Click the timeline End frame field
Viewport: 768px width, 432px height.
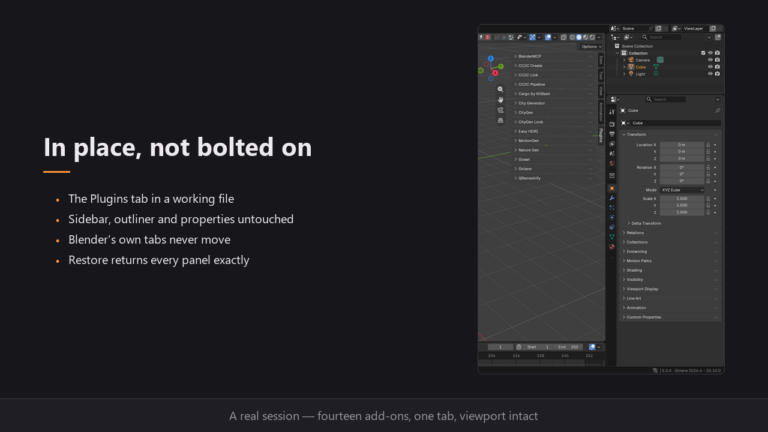(569, 347)
